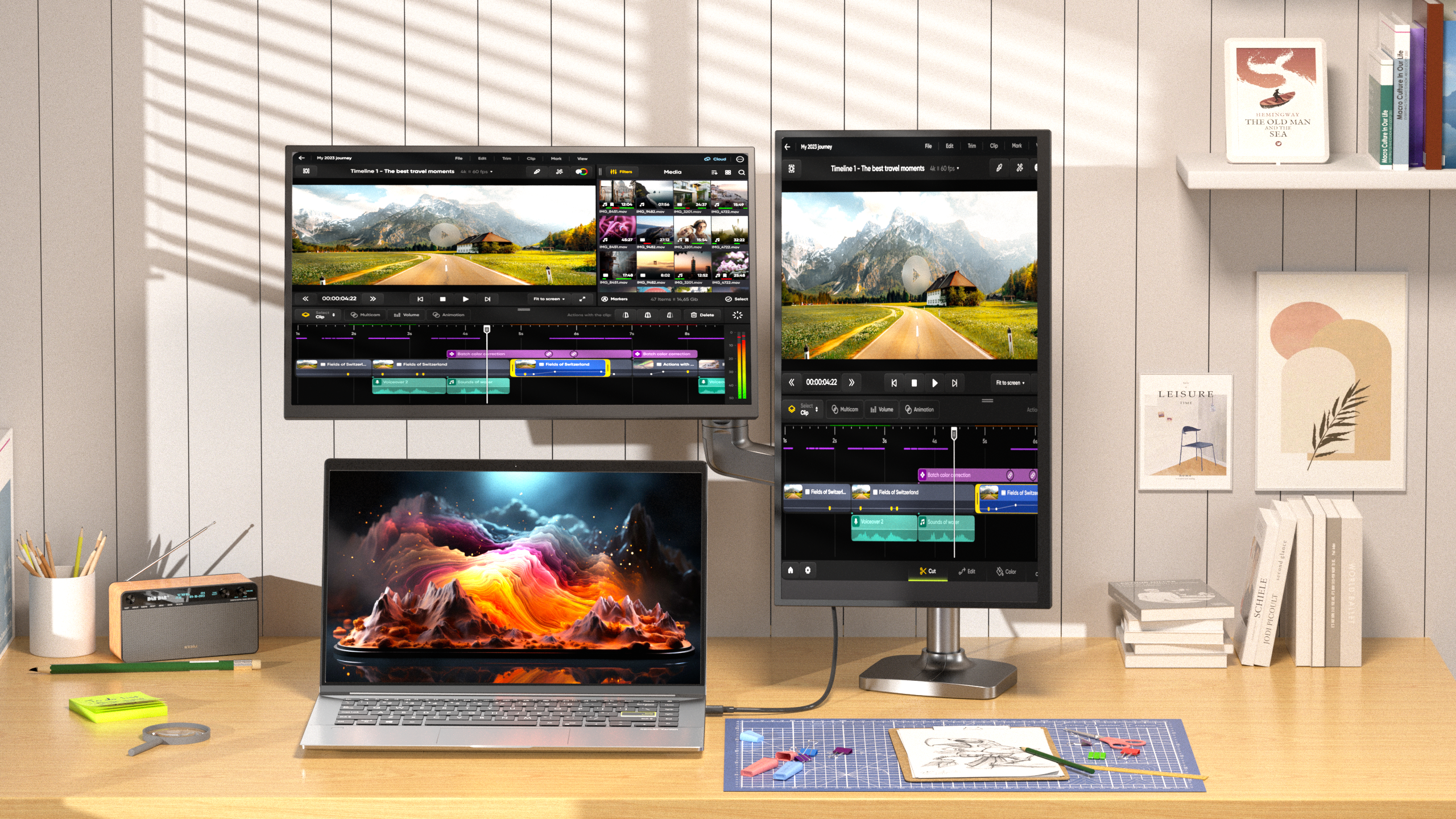Click Volume button on horizontal monitor

click(407, 315)
